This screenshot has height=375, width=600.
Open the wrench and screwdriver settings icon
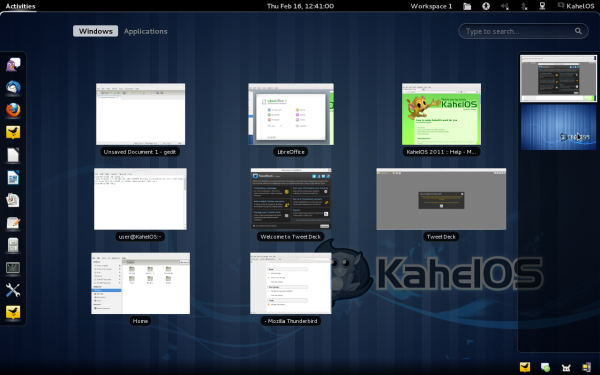tap(13, 290)
